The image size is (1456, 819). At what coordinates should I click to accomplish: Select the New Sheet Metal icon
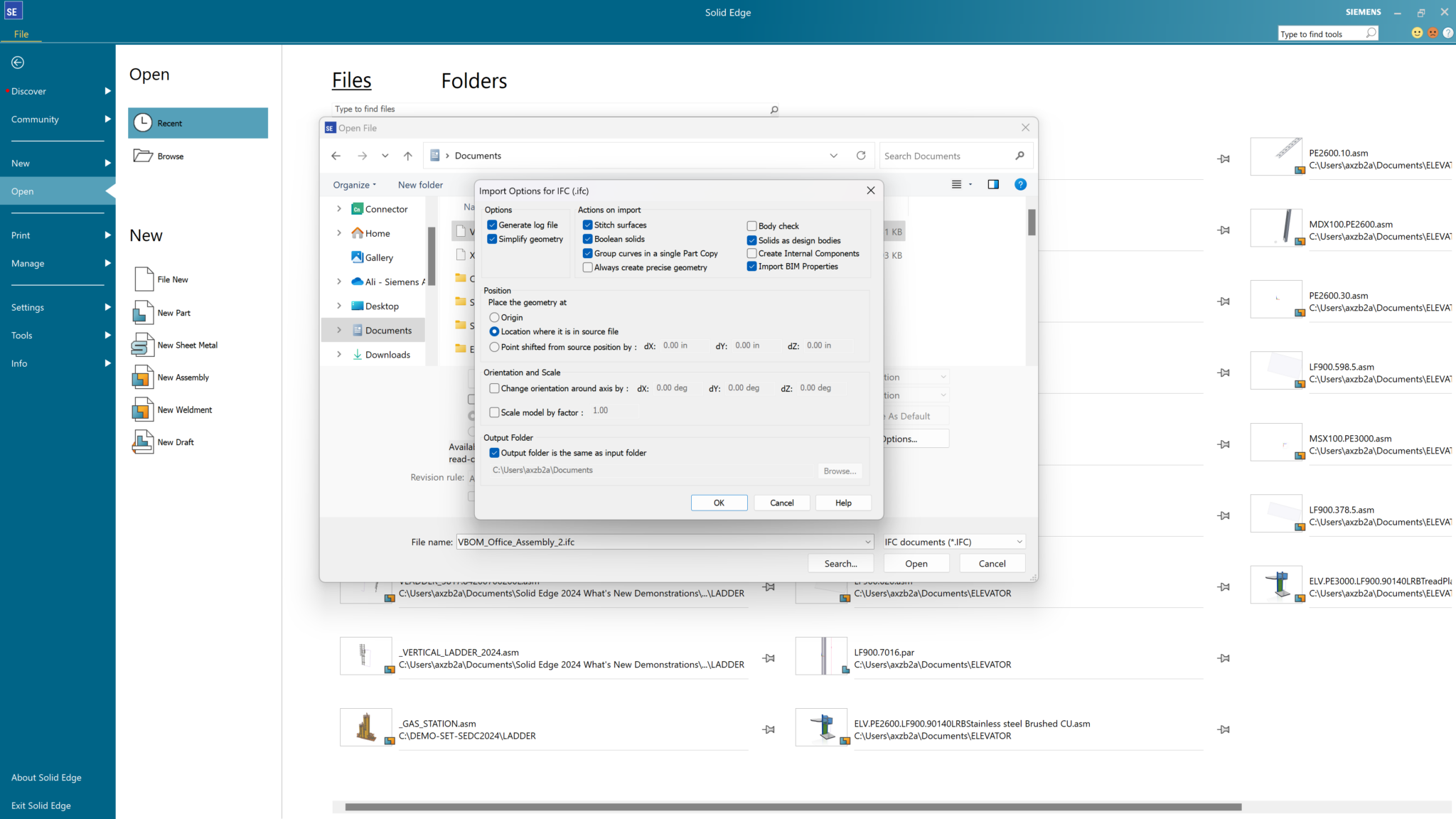click(142, 344)
